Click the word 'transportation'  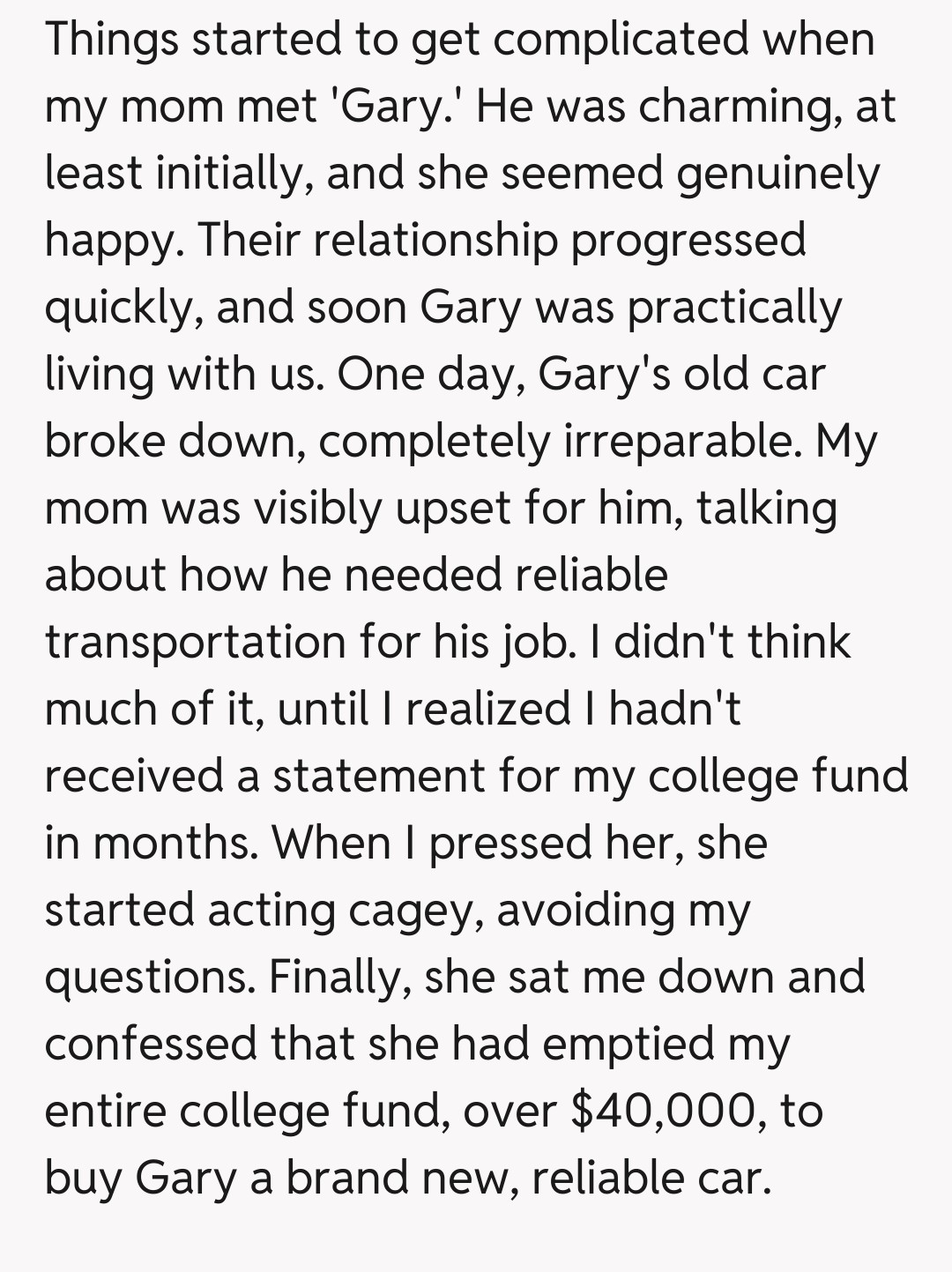coord(194,643)
